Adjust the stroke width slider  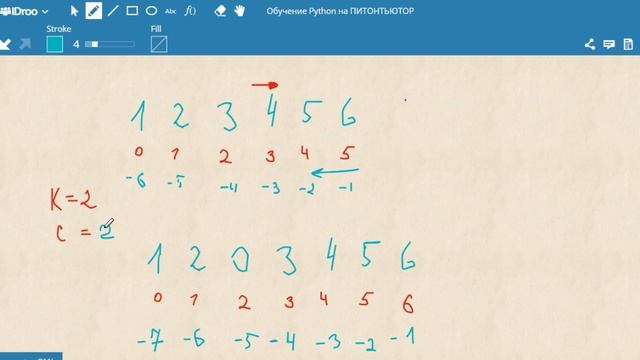110,44
